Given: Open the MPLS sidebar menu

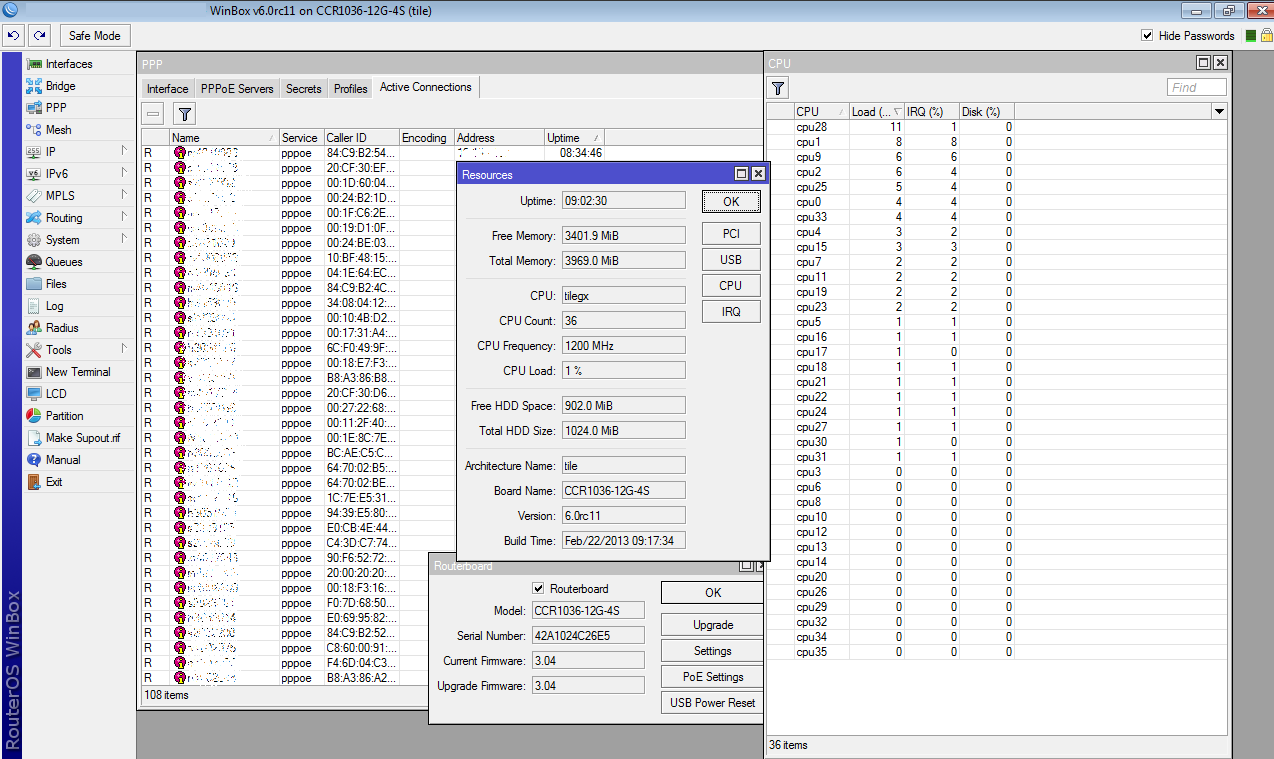Looking at the screenshot, I should click(x=60, y=196).
